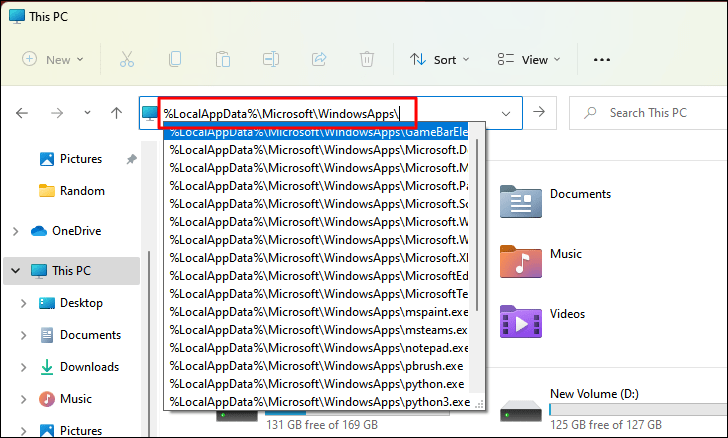Image resolution: width=728 pixels, height=438 pixels.
Task: Open the Random folder in sidebar
Action: pos(72,191)
